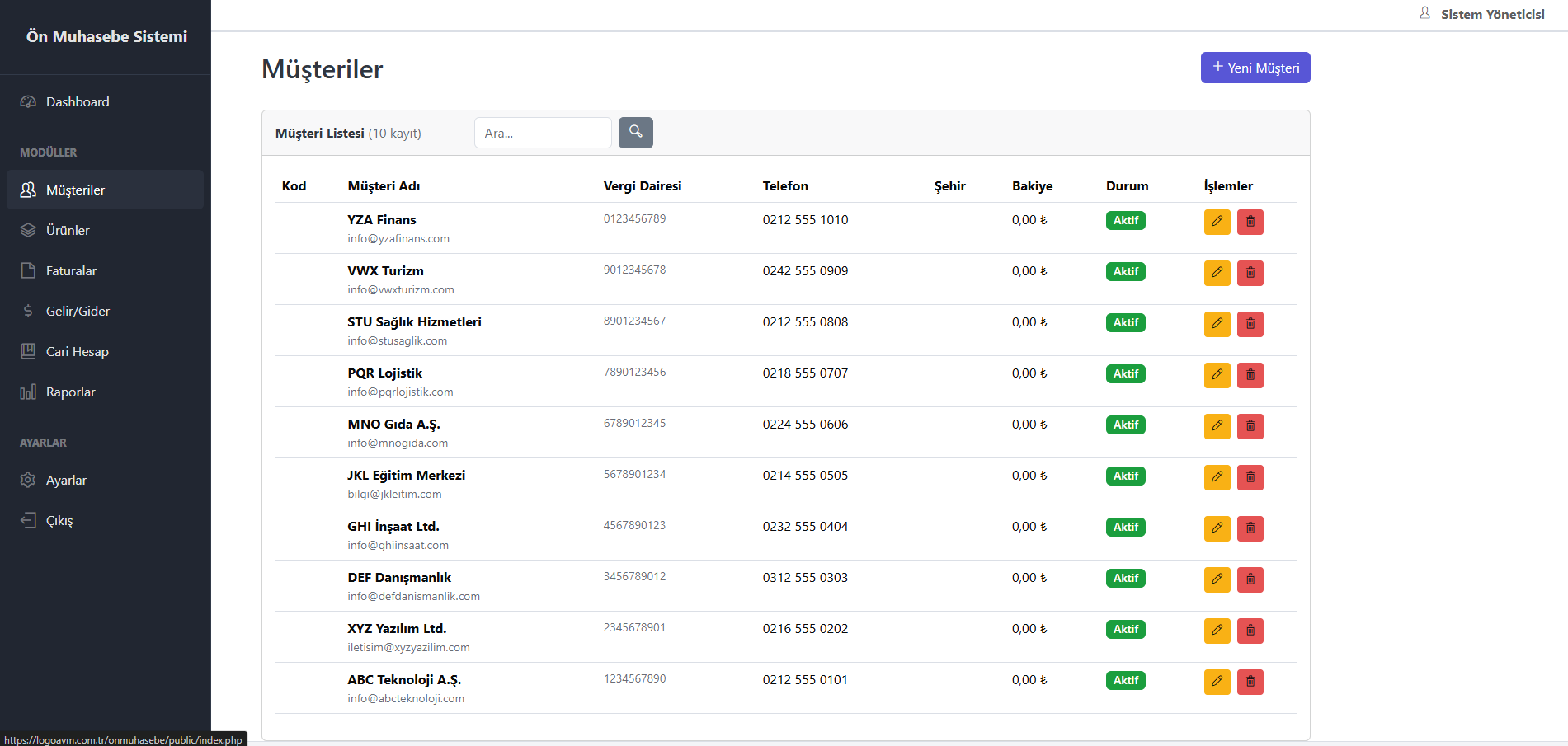Screen dimensions: 1568x746
Task: Remove STU Sağlık Hizmetleri with trash icon
Action: point(1250,324)
